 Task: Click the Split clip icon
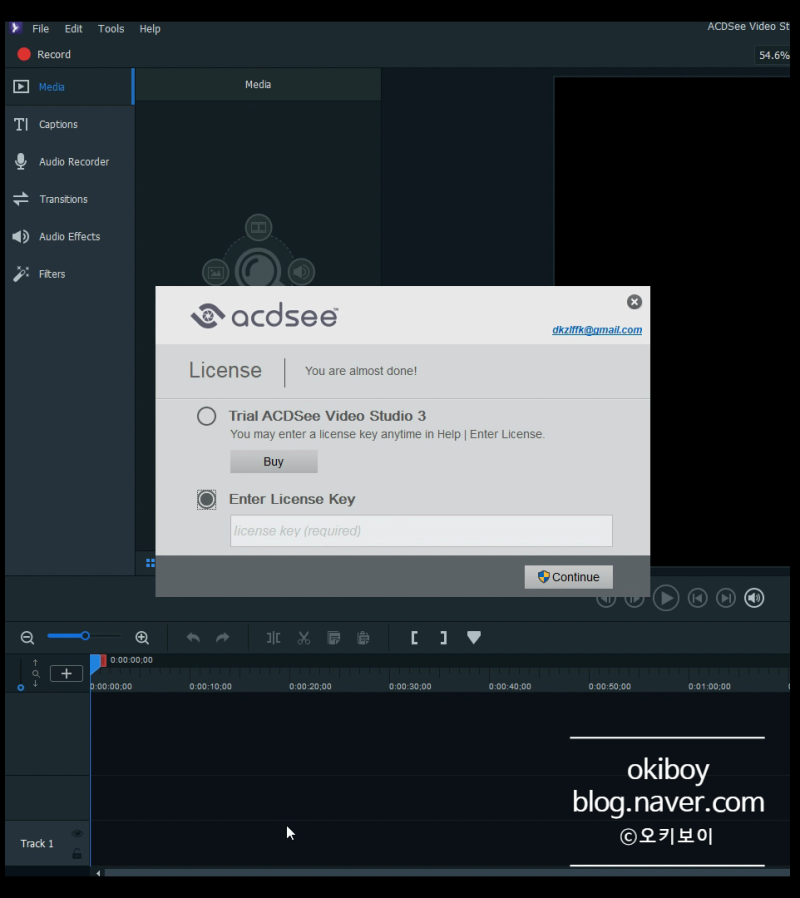(x=274, y=637)
